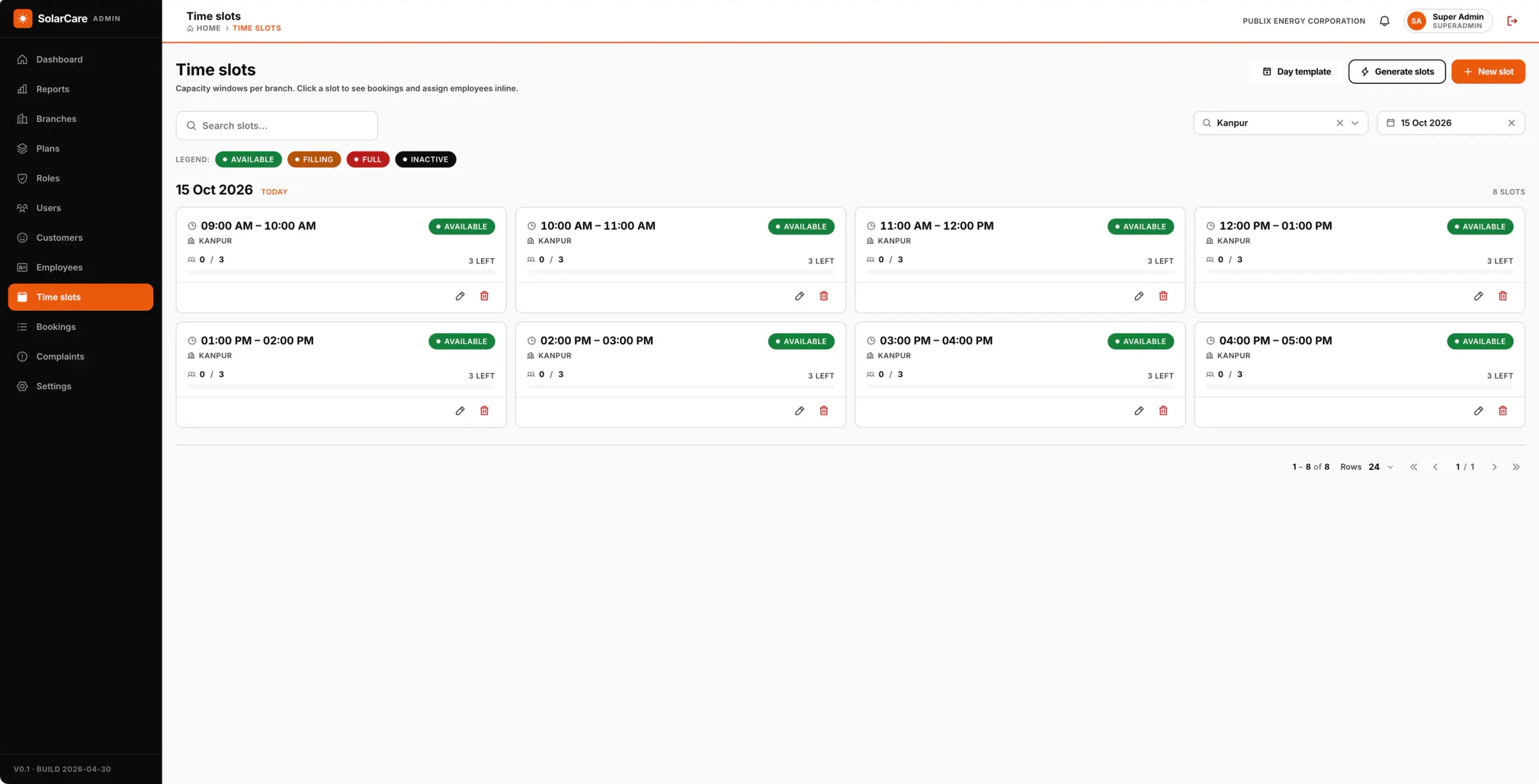The height and width of the screenshot is (784, 1539).
Task: Go to Branches in sidebar
Action: [x=81, y=119]
